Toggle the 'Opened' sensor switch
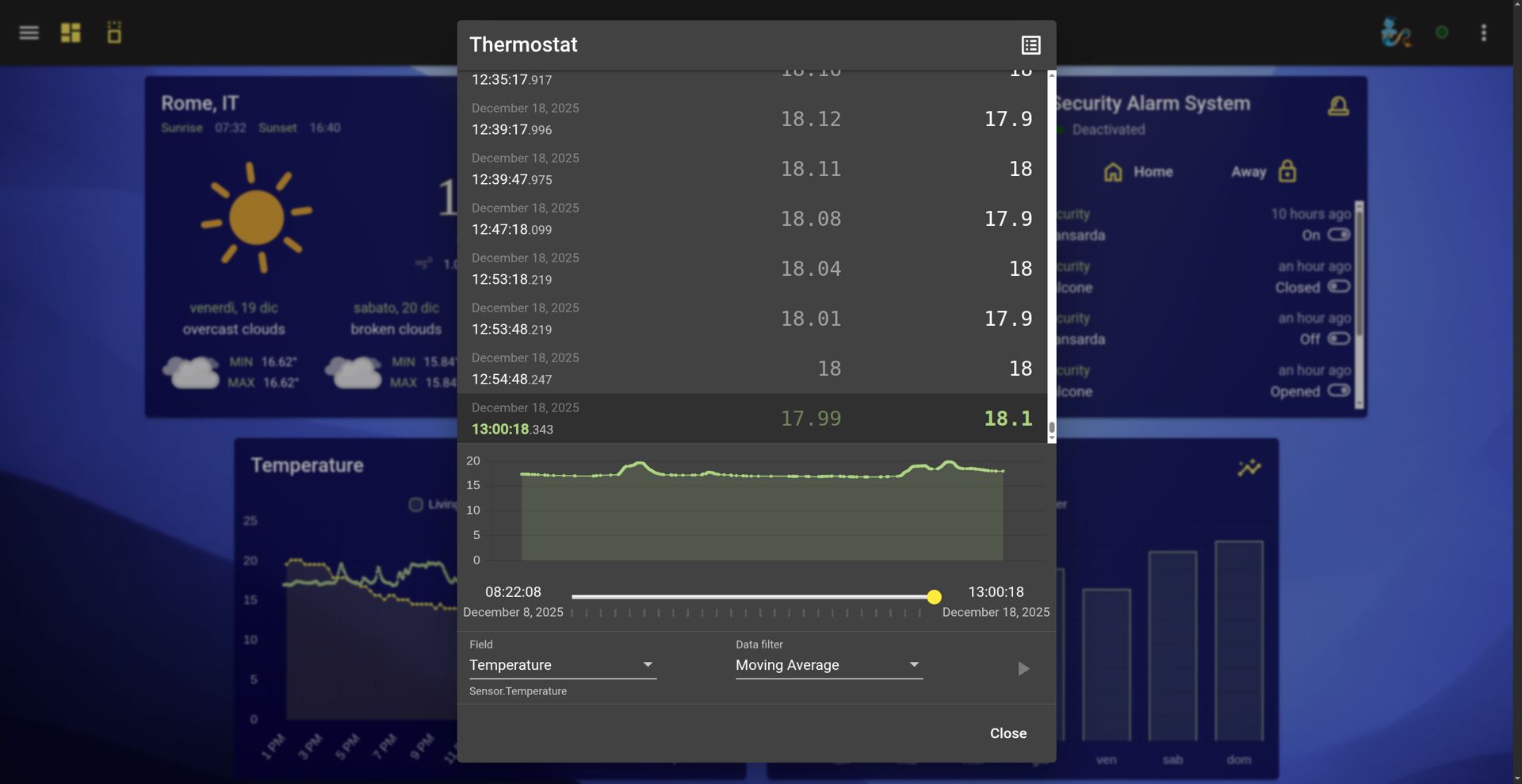The width and height of the screenshot is (1522, 784). pos(1339,391)
